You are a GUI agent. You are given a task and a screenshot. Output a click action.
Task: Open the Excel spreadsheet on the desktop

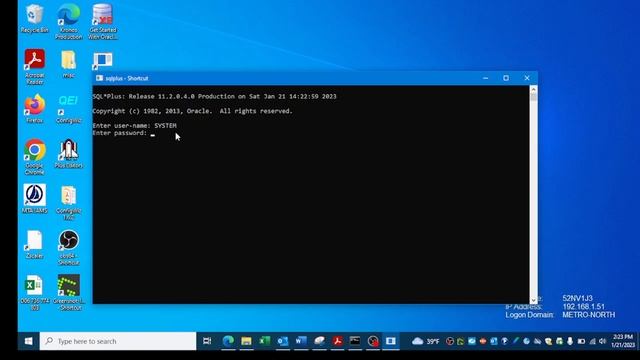(35, 292)
